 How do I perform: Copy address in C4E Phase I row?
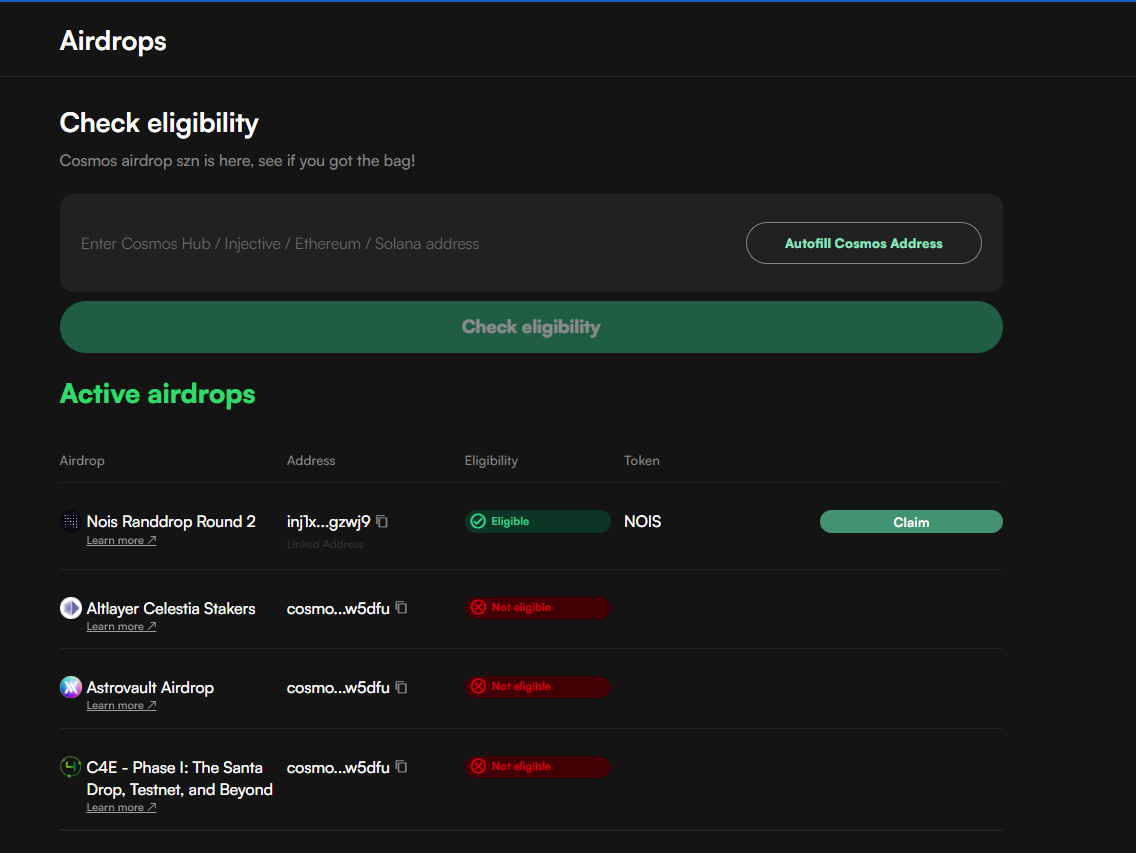(x=401, y=767)
